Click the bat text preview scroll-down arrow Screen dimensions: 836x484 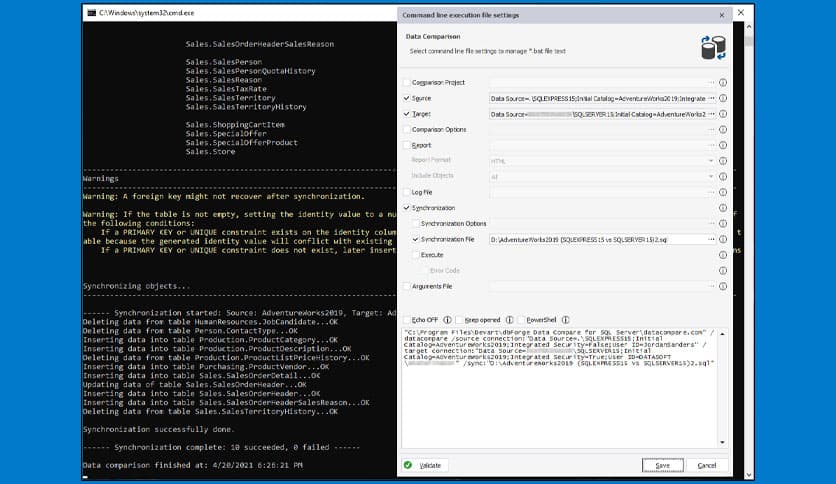722,442
